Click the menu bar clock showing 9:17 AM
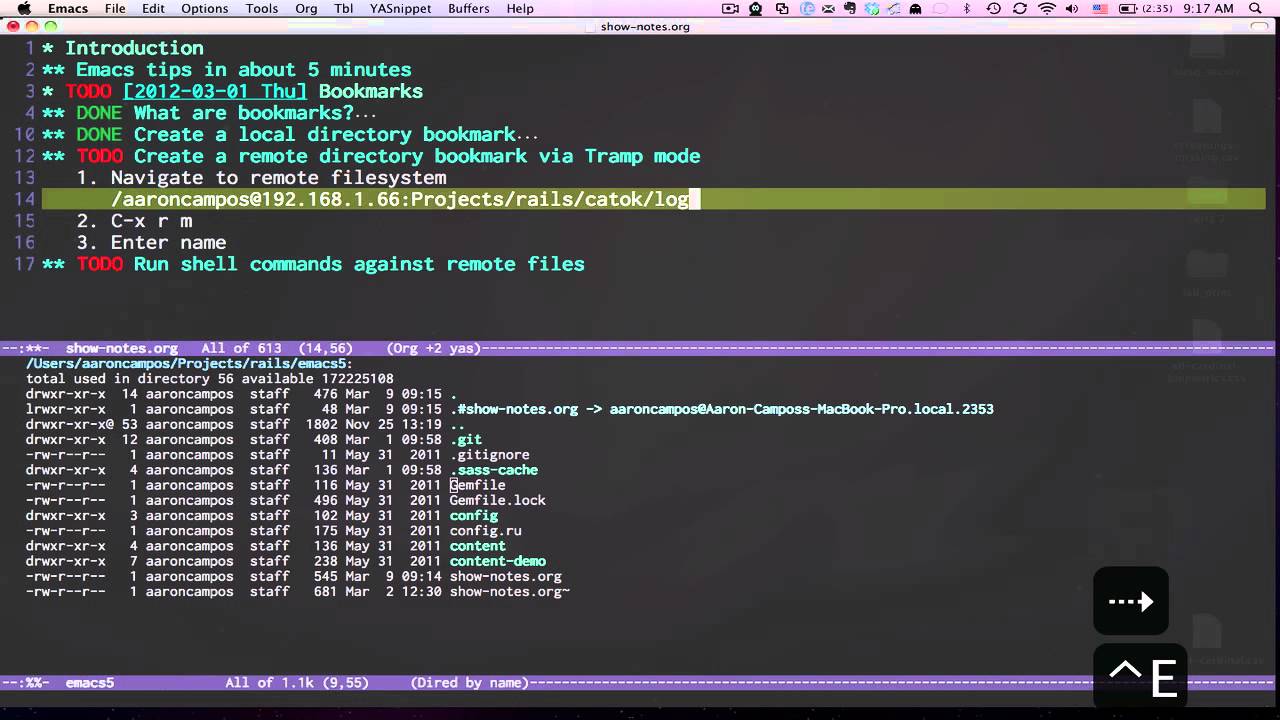Viewport: 1280px width, 720px height. 1208,8
